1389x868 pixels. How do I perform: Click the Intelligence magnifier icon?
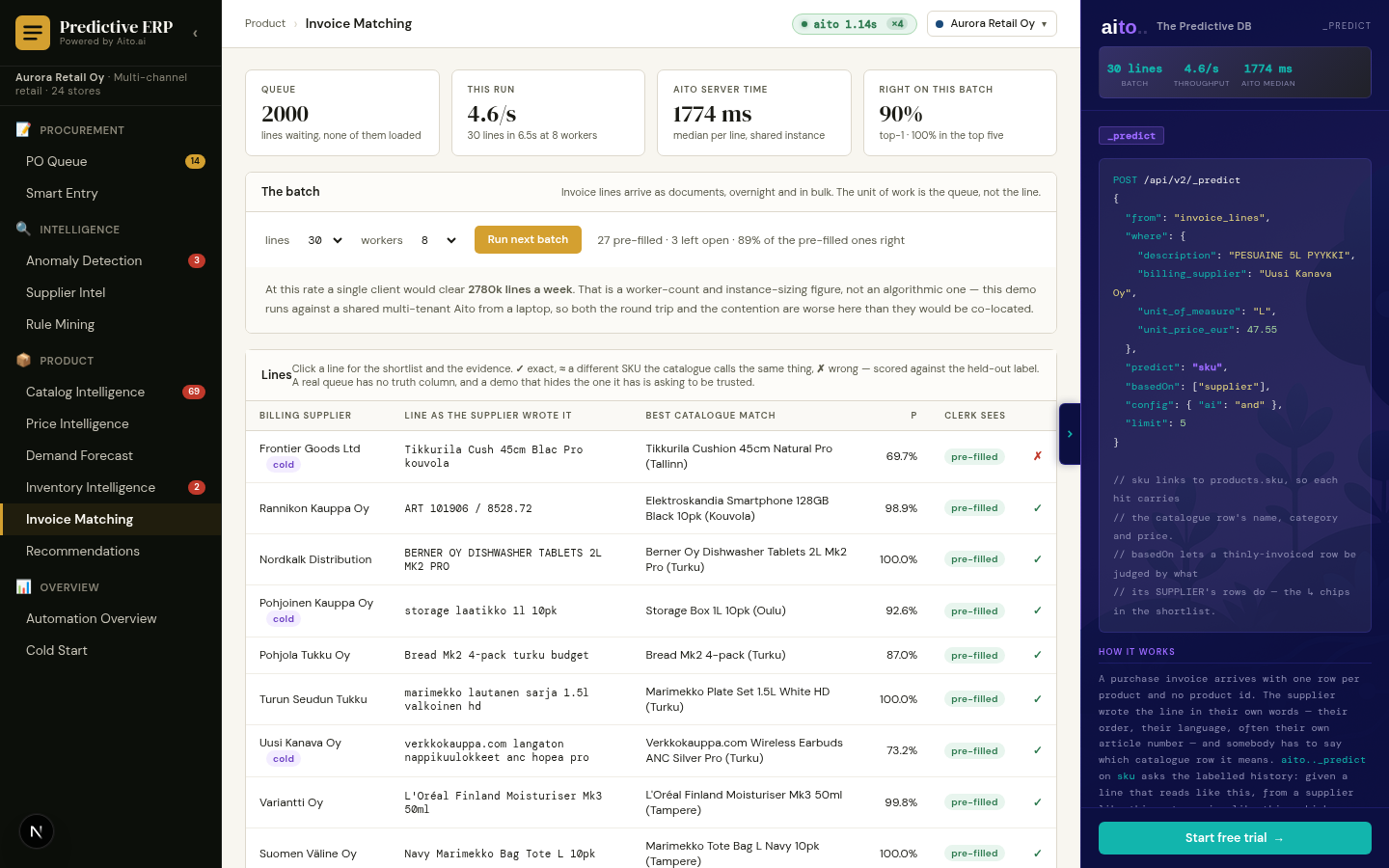pyautogui.click(x=23, y=229)
